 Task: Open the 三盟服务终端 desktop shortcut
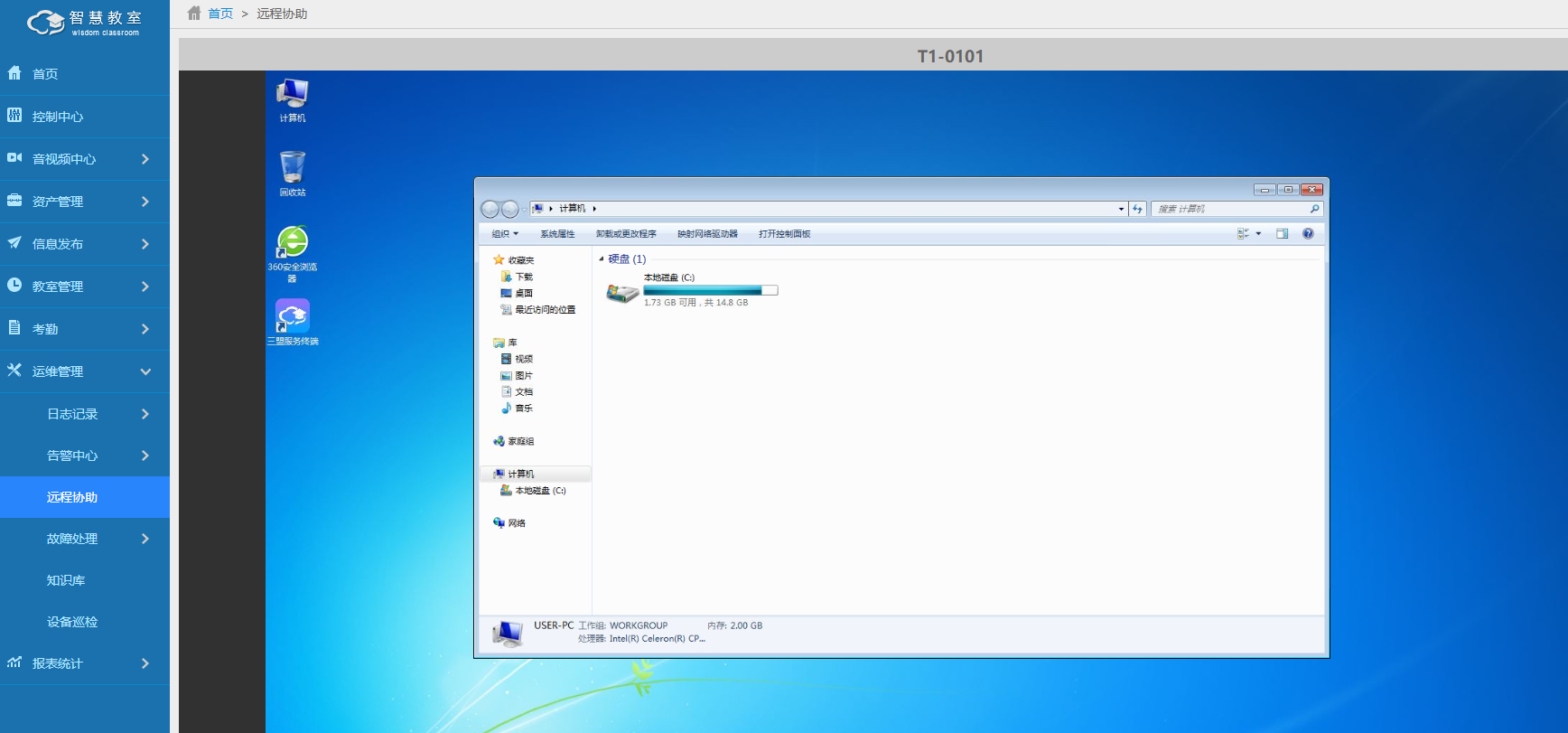(292, 317)
